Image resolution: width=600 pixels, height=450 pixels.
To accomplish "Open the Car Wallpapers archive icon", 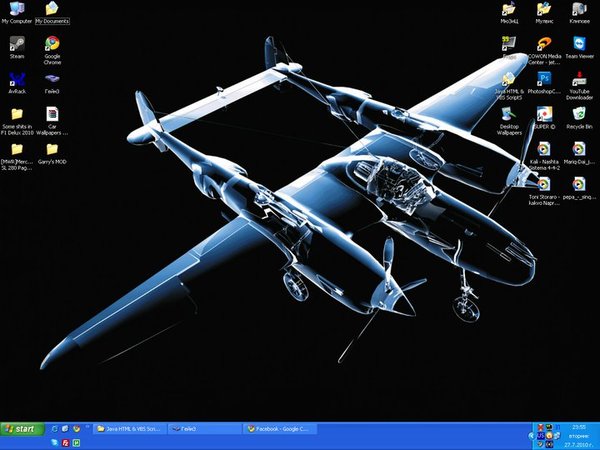I will pyautogui.click(x=52, y=121).
